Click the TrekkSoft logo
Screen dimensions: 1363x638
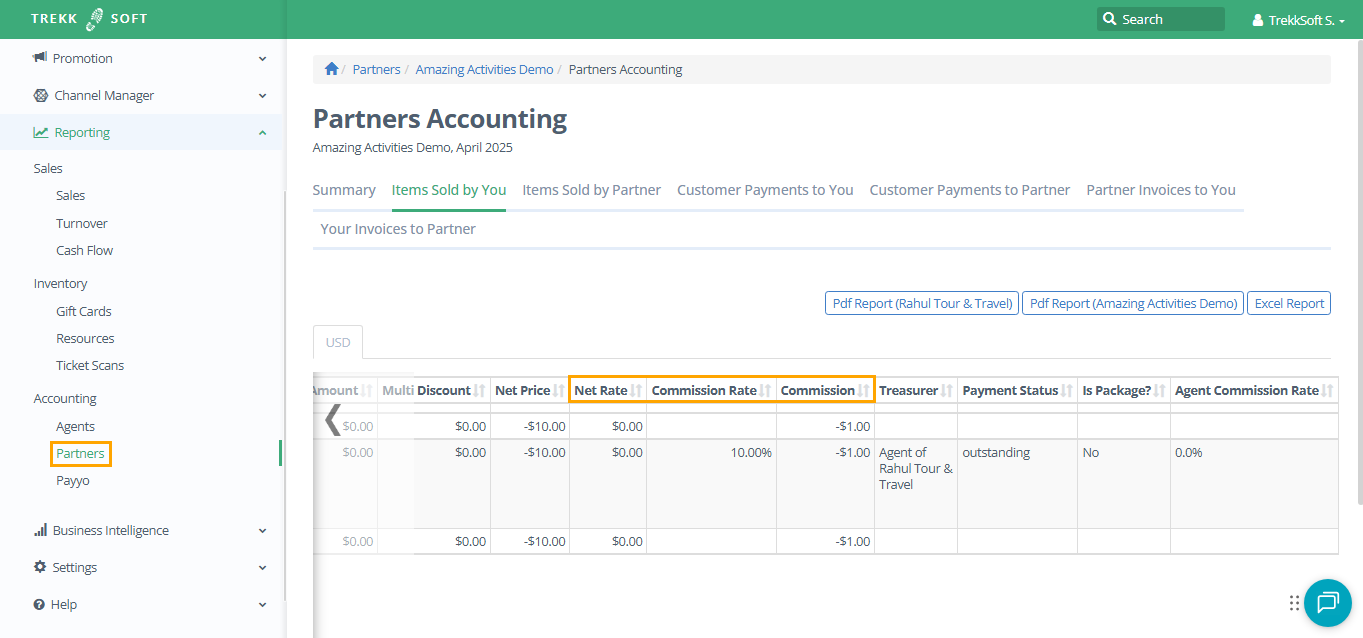click(x=89, y=19)
